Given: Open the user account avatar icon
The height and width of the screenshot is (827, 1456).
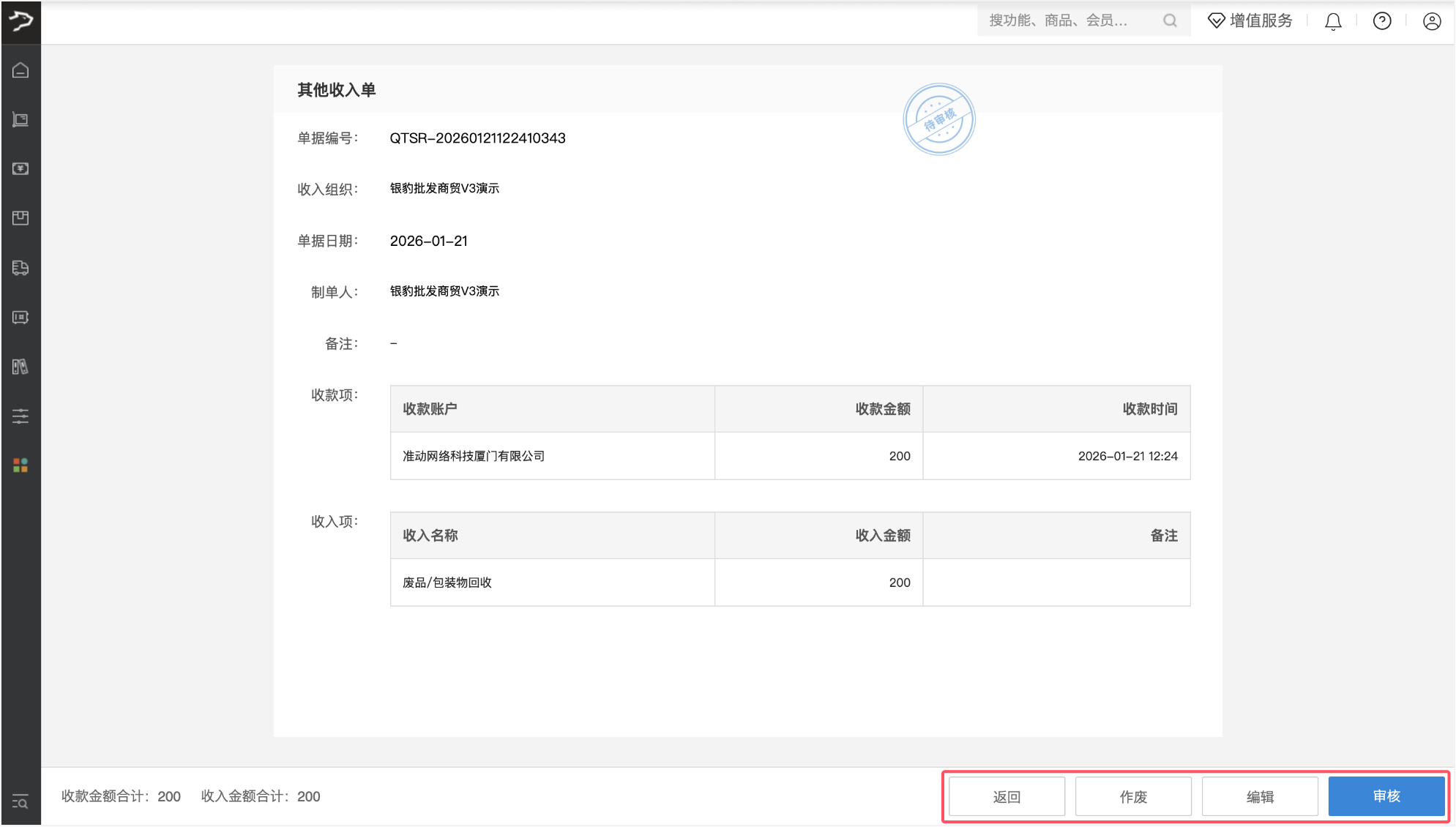Looking at the screenshot, I should [1432, 20].
